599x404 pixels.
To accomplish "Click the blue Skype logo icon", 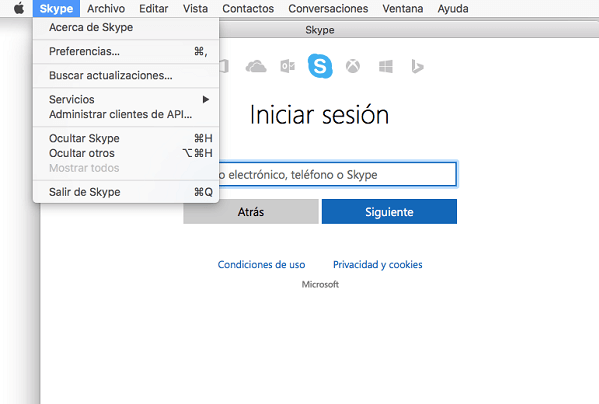I will [x=320, y=66].
